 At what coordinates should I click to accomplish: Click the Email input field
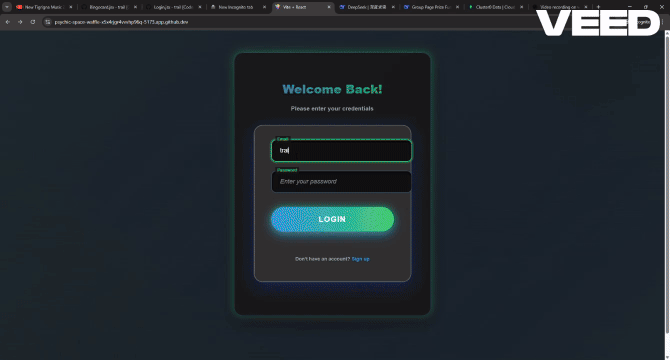pyautogui.click(x=341, y=150)
